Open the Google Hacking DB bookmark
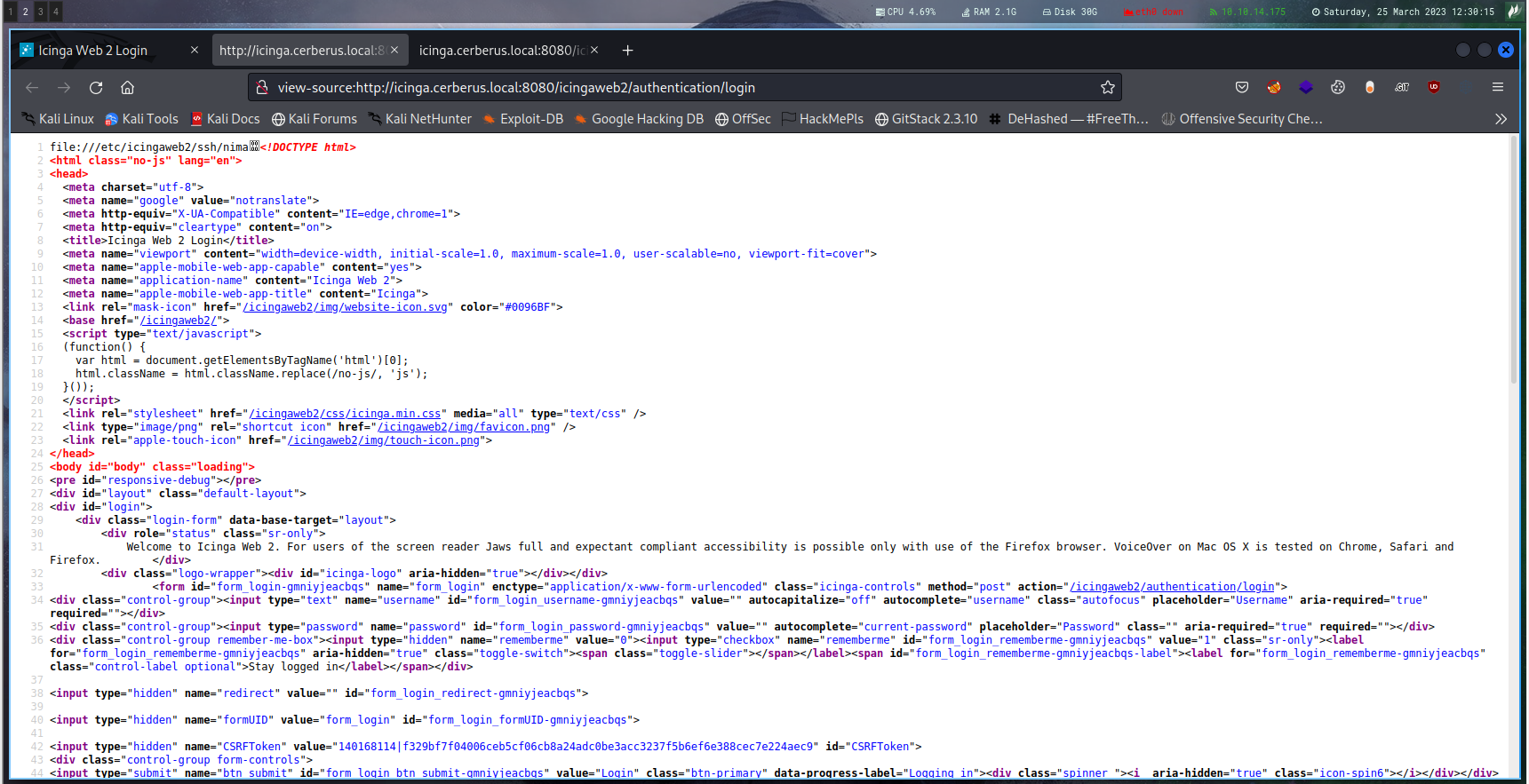 (639, 119)
